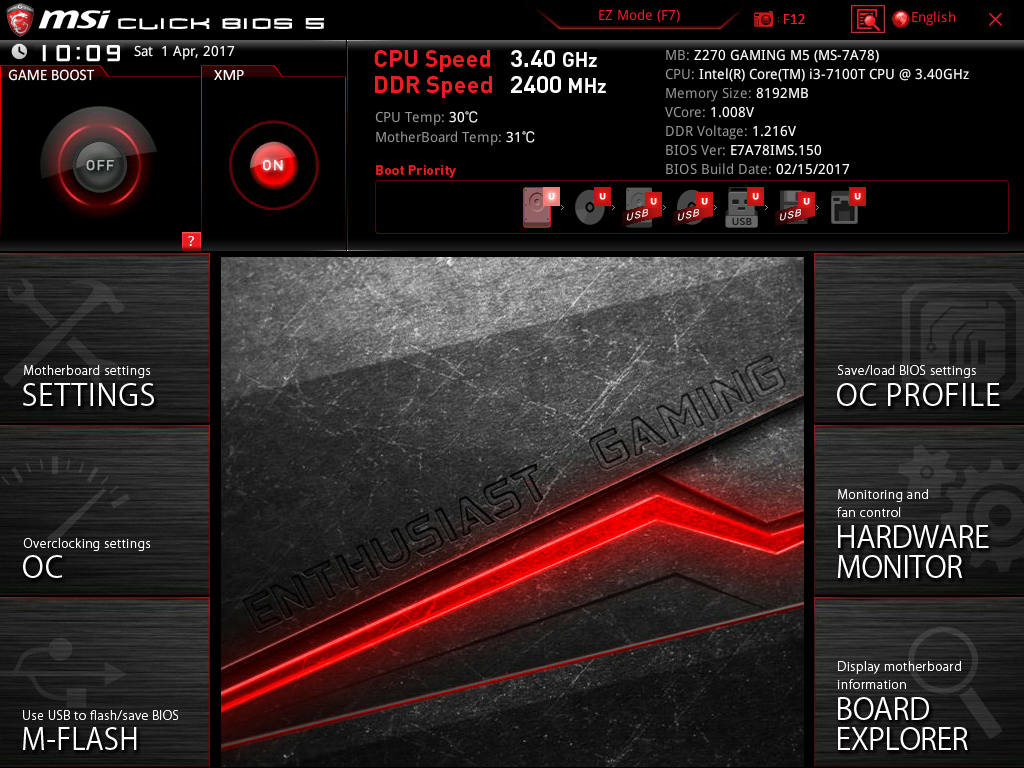The width and height of the screenshot is (1024, 768).
Task: Click the GAME BOOST tab label
Action: pyautogui.click(x=51, y=75)
